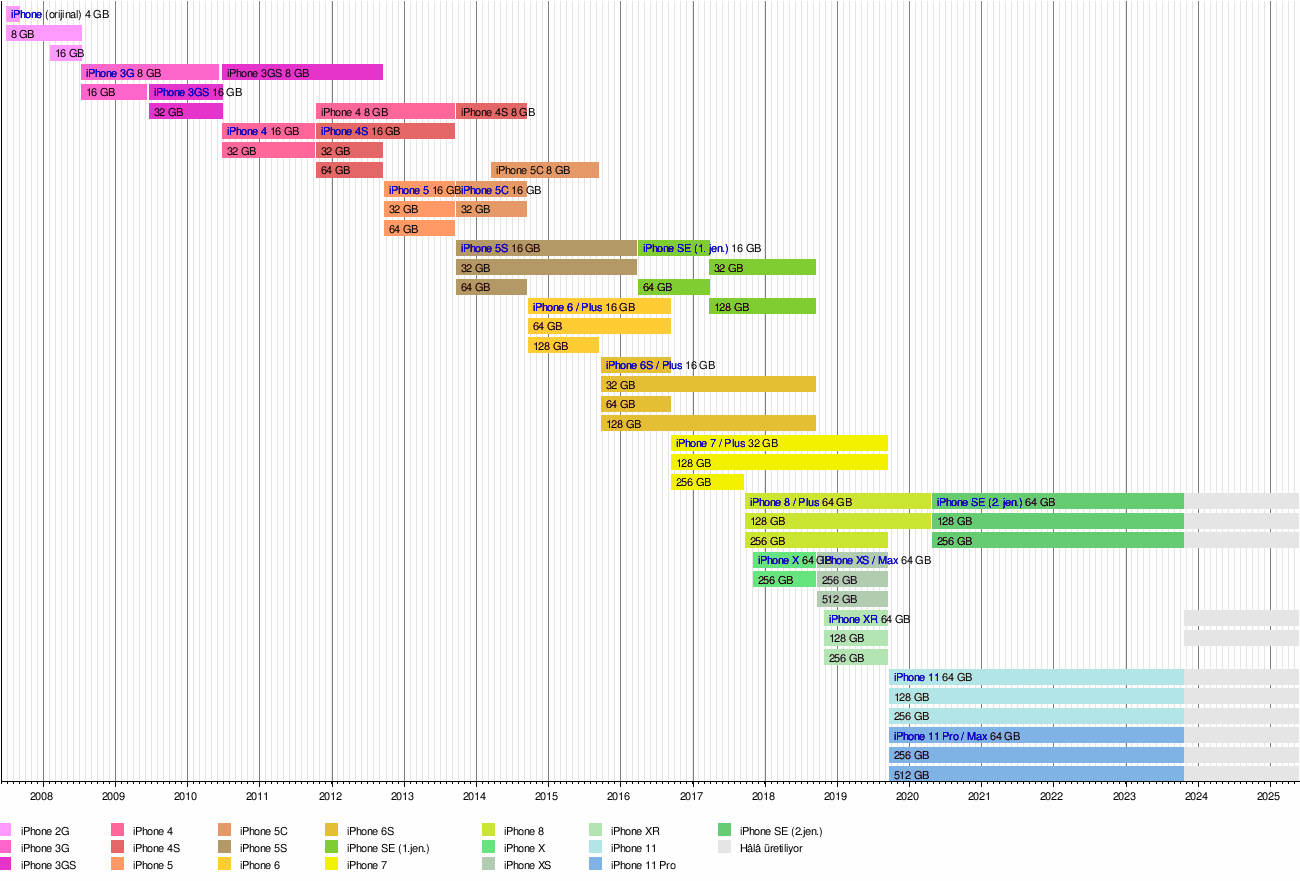Select the iPhone SE (1.jen.) legend swatch
Image resolution: width=1300 pixels, height=881 pixels.
coord(331,849)
